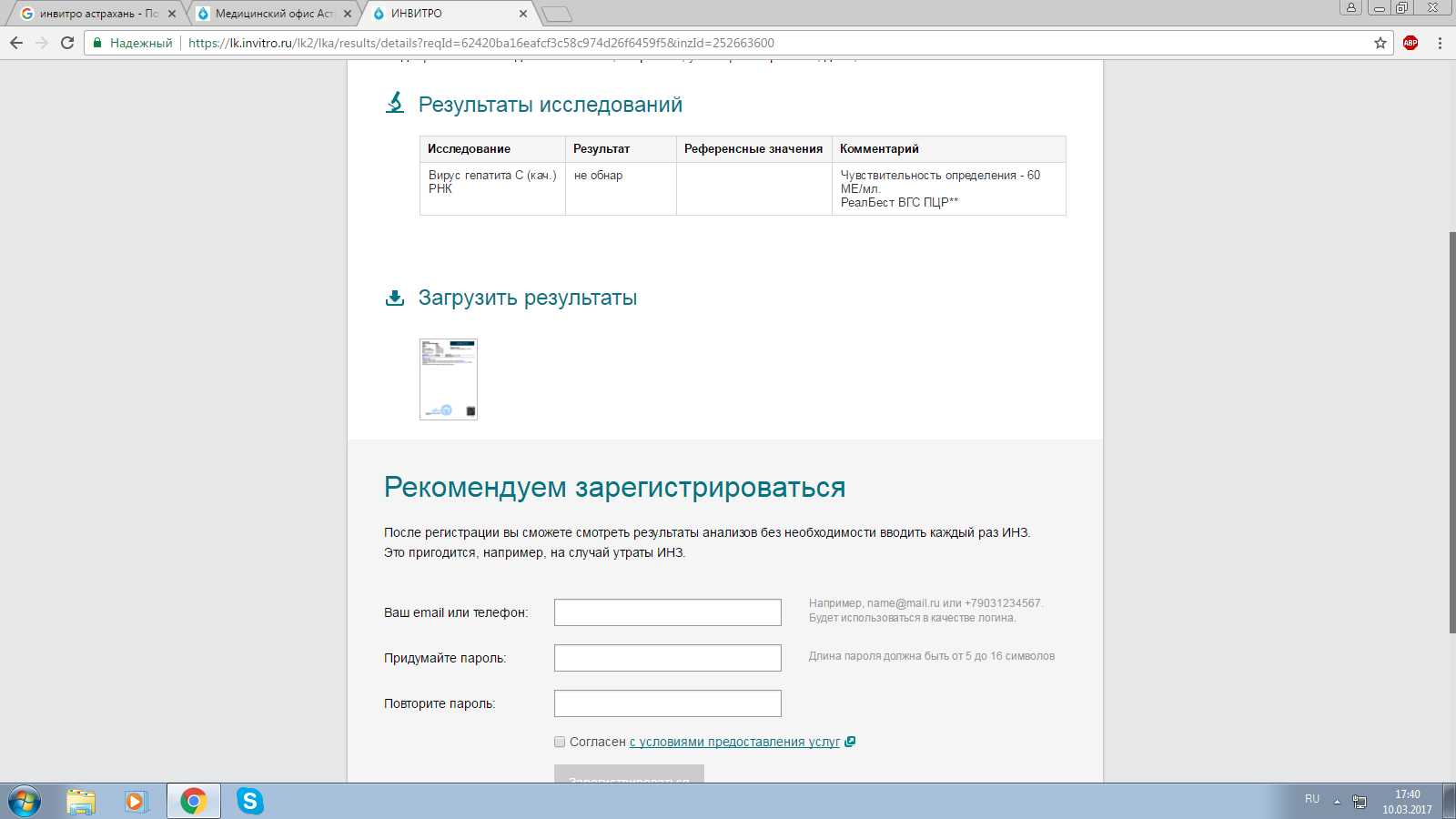Click the email or phone input field

pyautogui.click(x=667, y=612)
